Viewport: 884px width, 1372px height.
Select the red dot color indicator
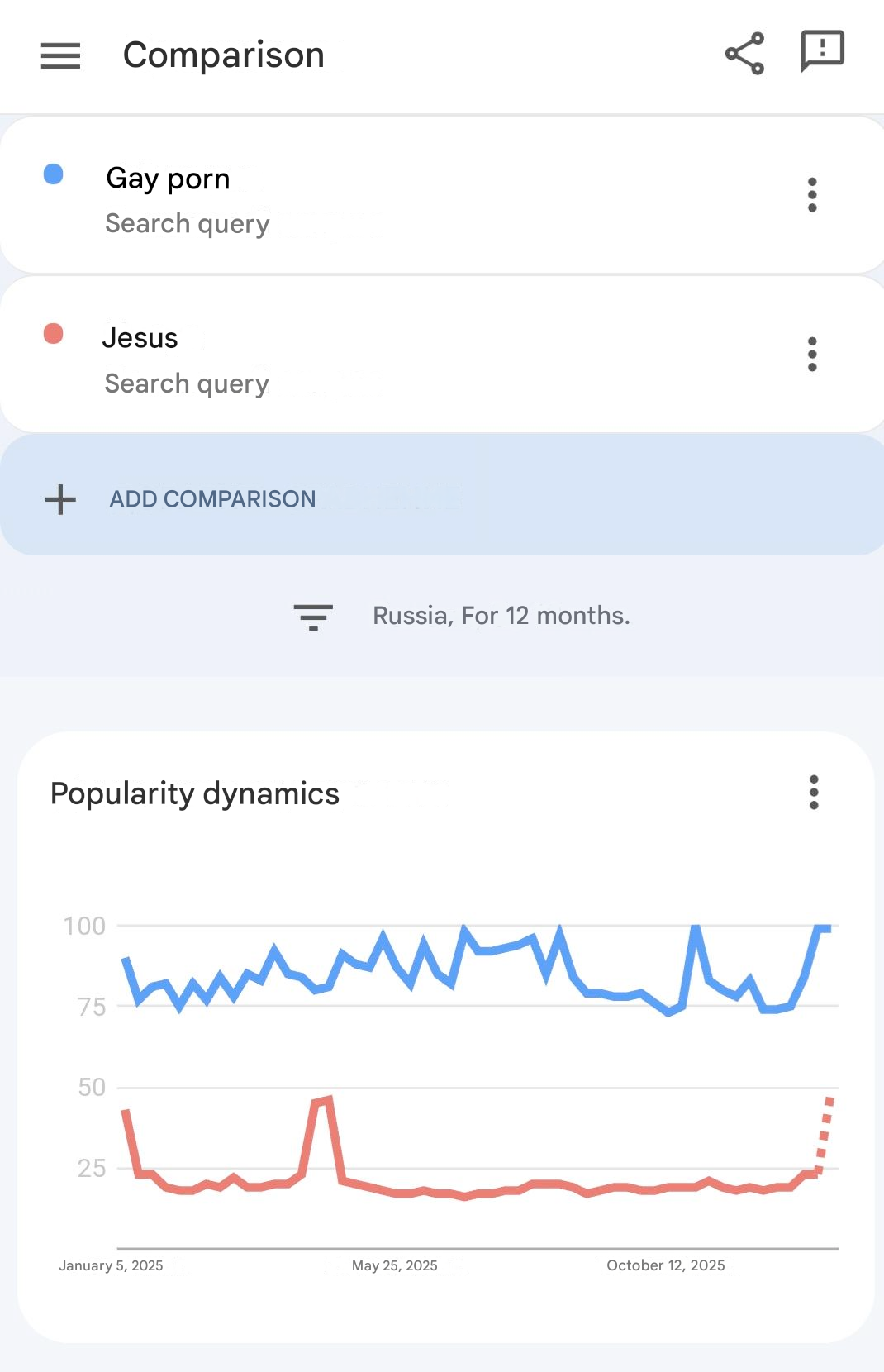pyautogui.click(x=53, y=333)
